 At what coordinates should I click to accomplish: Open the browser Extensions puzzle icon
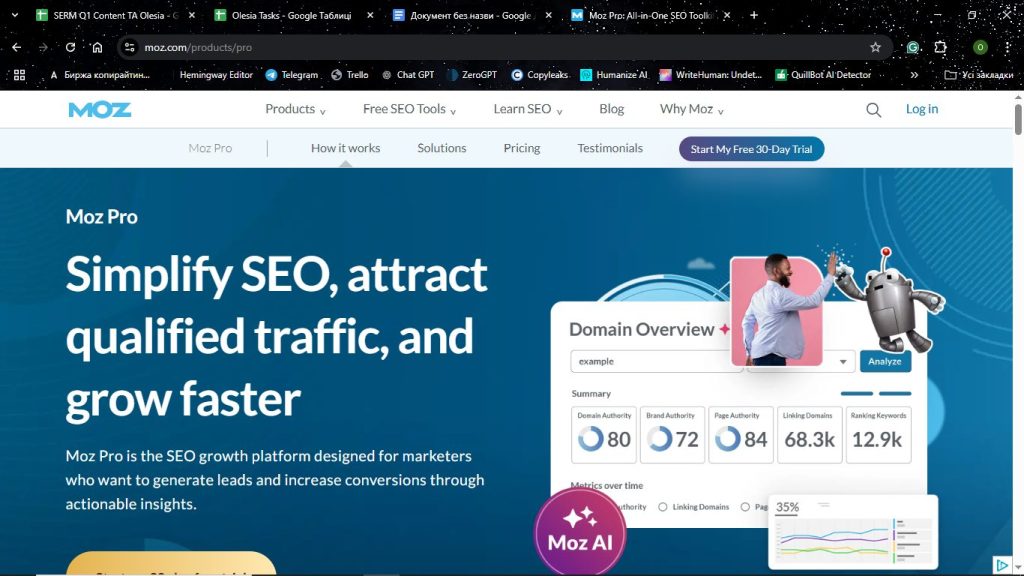tap(941, 47)
